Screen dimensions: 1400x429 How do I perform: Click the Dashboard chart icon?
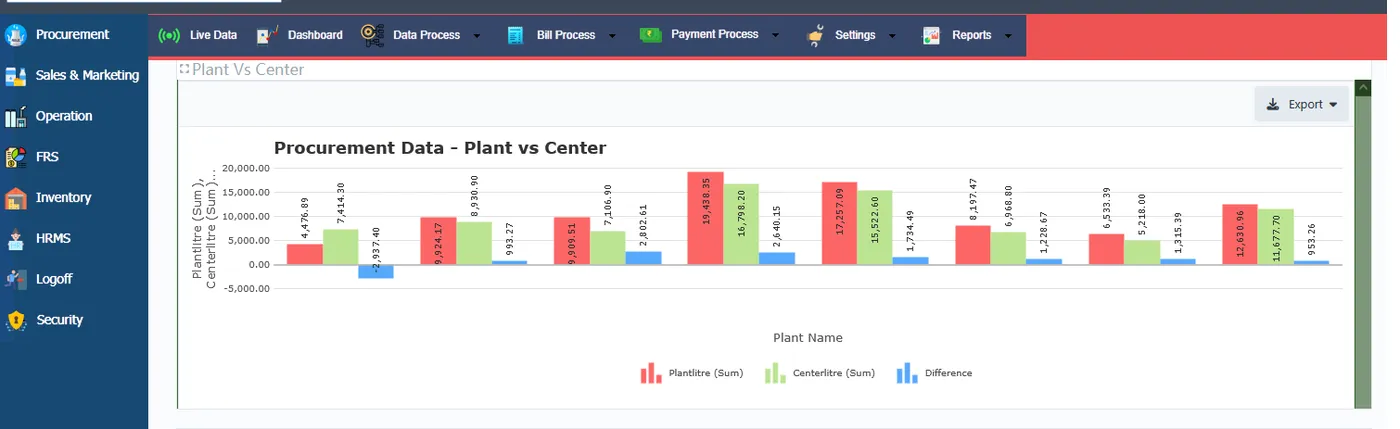(267, 35)
